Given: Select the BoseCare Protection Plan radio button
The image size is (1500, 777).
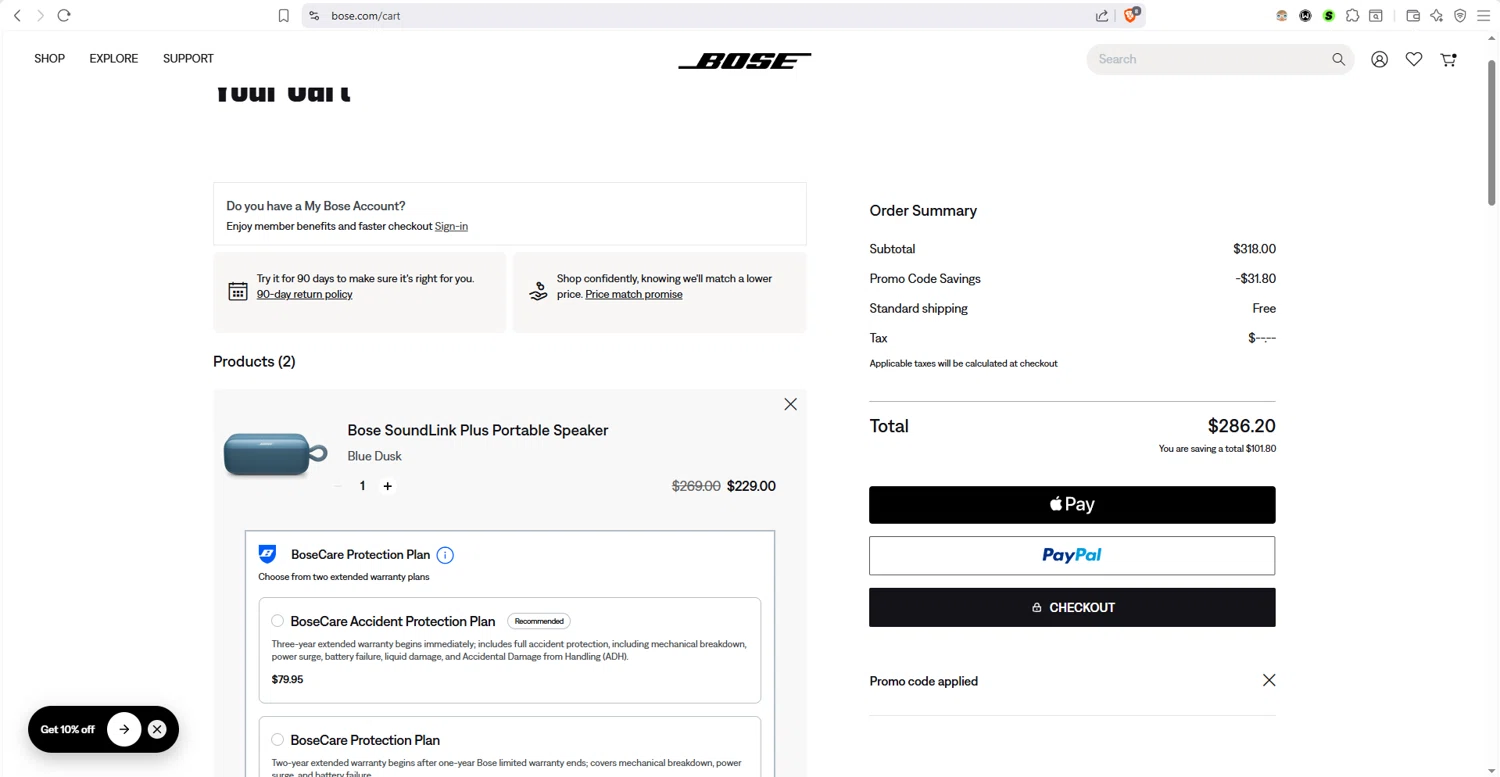Looking at the screenshot, I should click(x=278, y=740).
